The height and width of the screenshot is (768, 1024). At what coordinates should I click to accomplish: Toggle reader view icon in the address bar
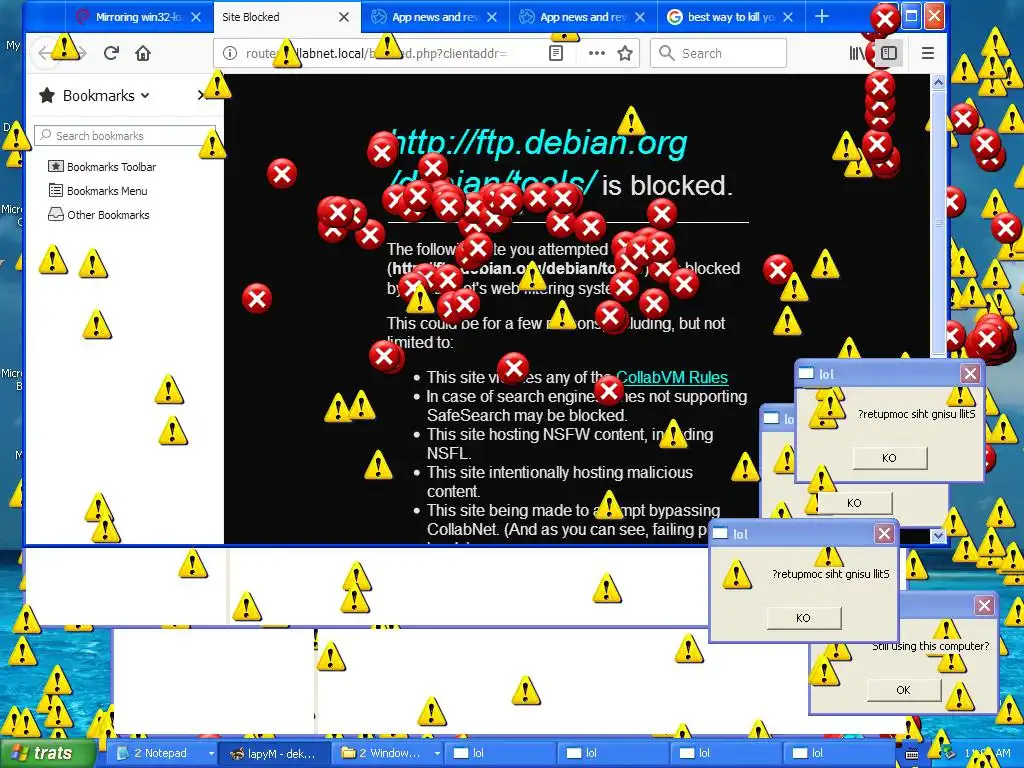click(x=556, y=53)
